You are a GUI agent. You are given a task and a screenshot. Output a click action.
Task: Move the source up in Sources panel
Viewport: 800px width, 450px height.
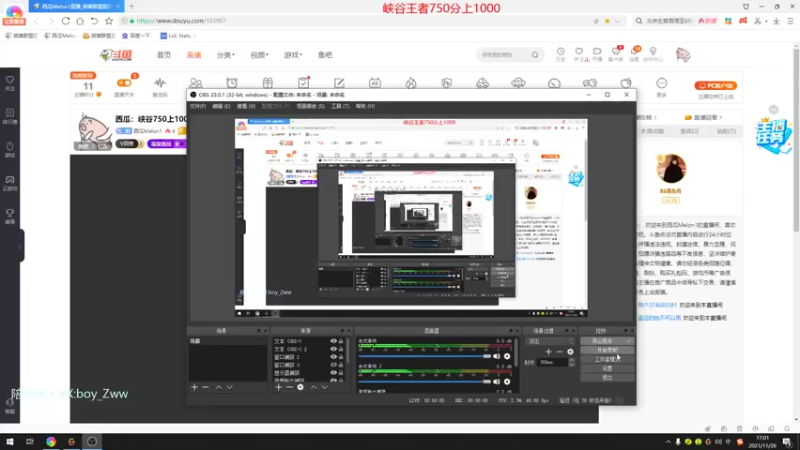[314, 387]
